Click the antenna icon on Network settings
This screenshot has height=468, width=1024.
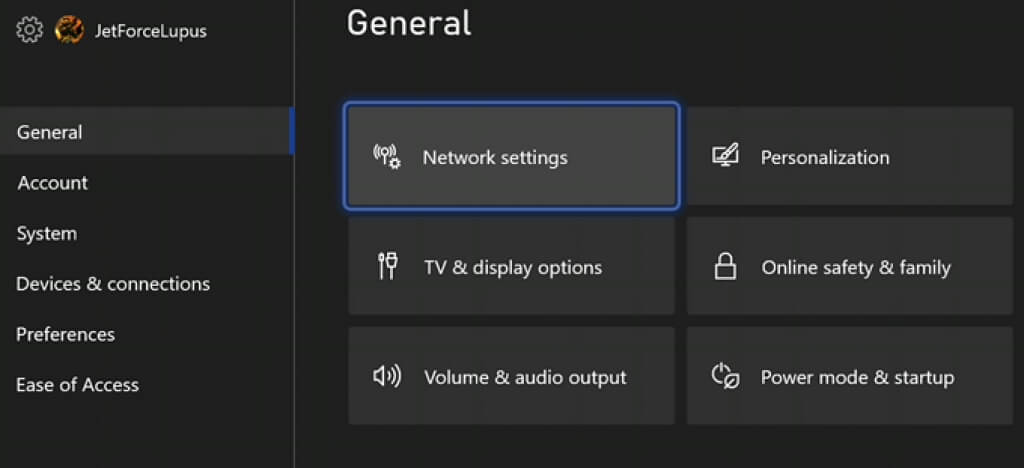tap(387, 156)
